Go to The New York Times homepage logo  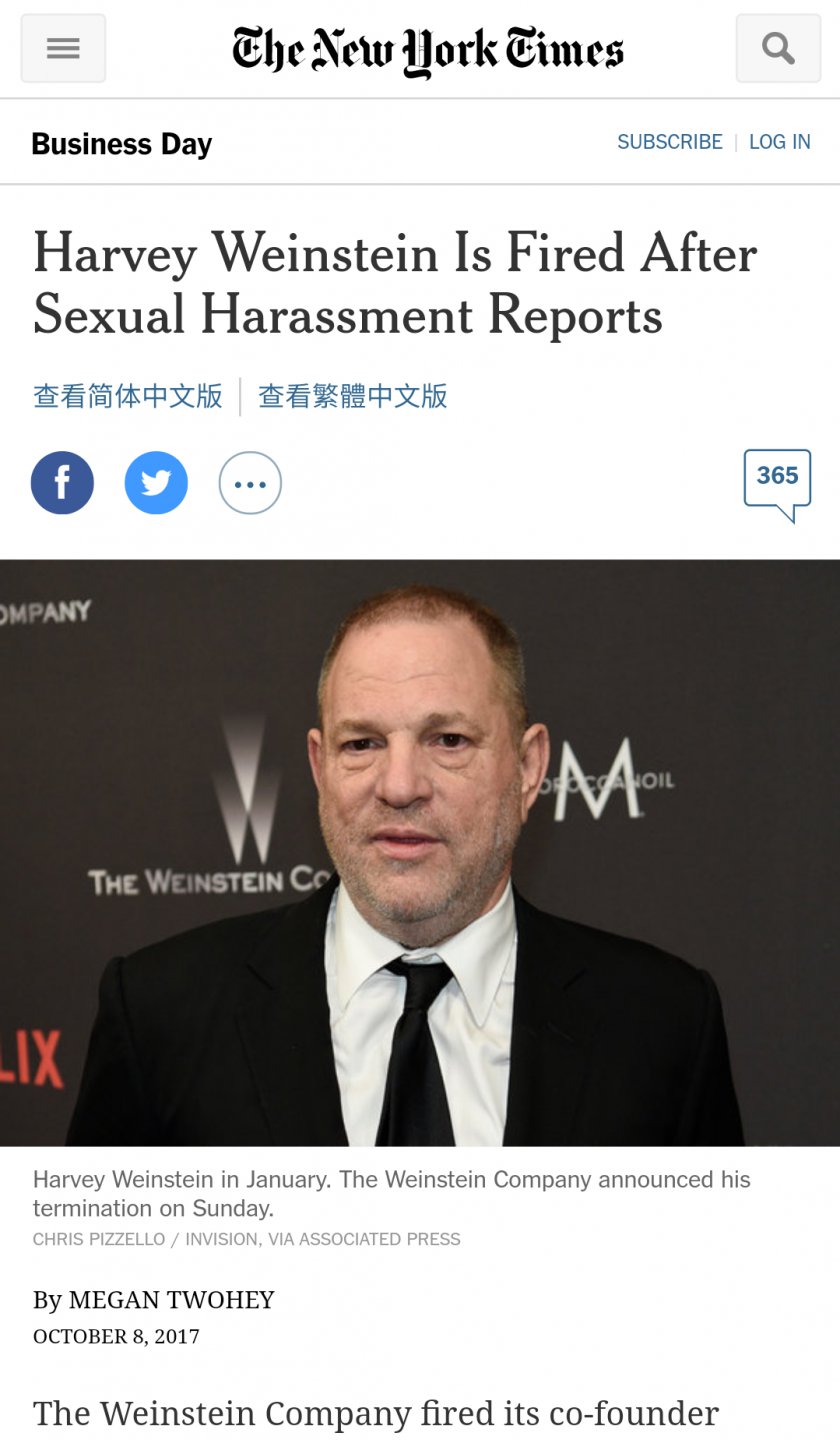428,50
